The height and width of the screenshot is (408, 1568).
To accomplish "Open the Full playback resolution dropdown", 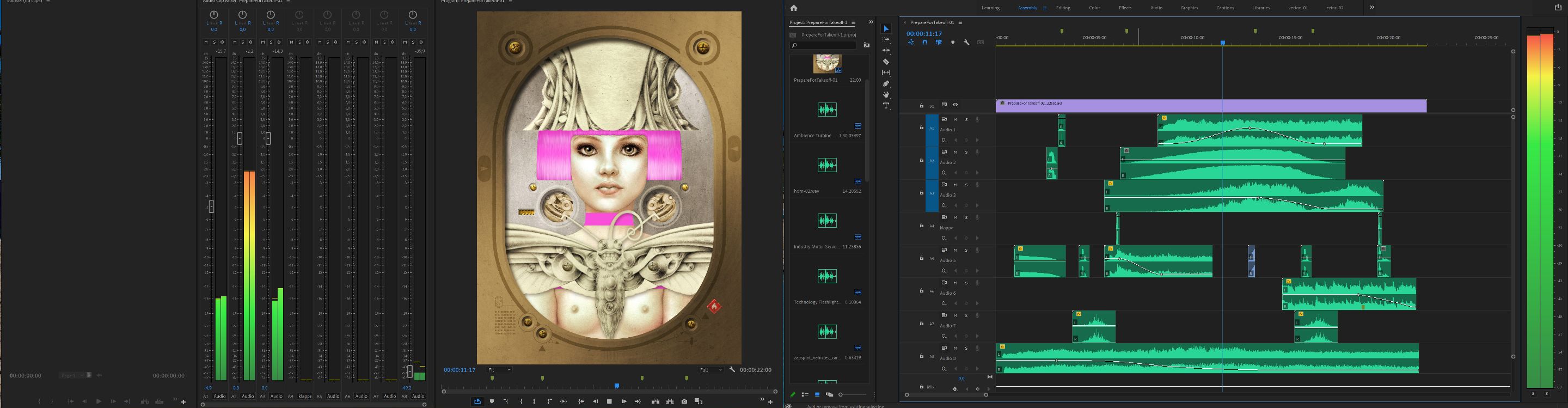I will pos(711,370).
